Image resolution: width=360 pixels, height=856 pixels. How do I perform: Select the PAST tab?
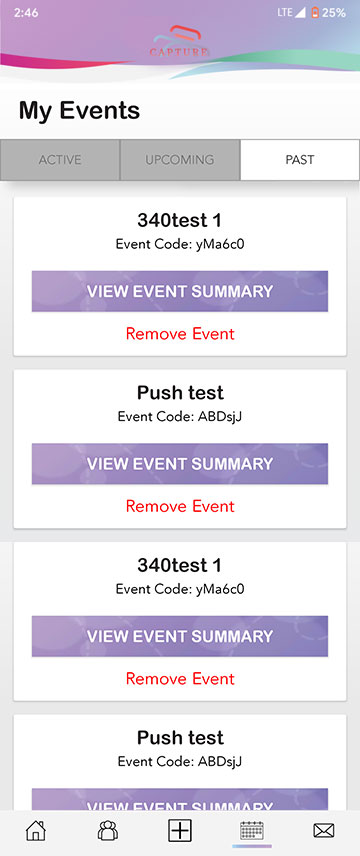pos(299,160)
